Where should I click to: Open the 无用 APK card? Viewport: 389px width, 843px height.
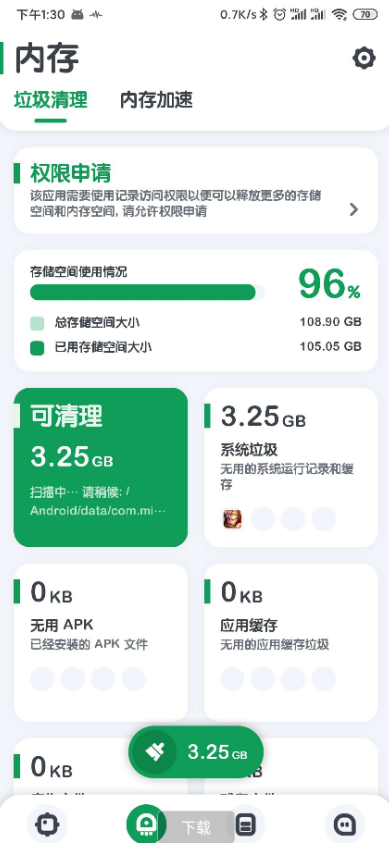[100, 642]
